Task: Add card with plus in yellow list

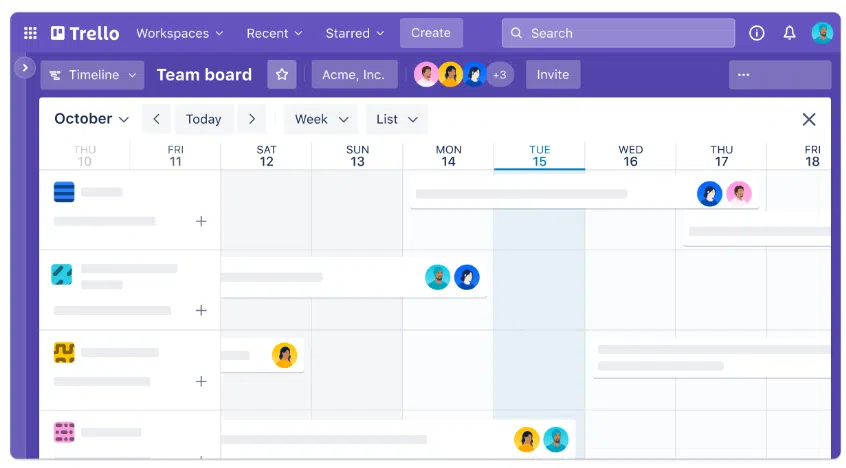Action: pos(201,381)
